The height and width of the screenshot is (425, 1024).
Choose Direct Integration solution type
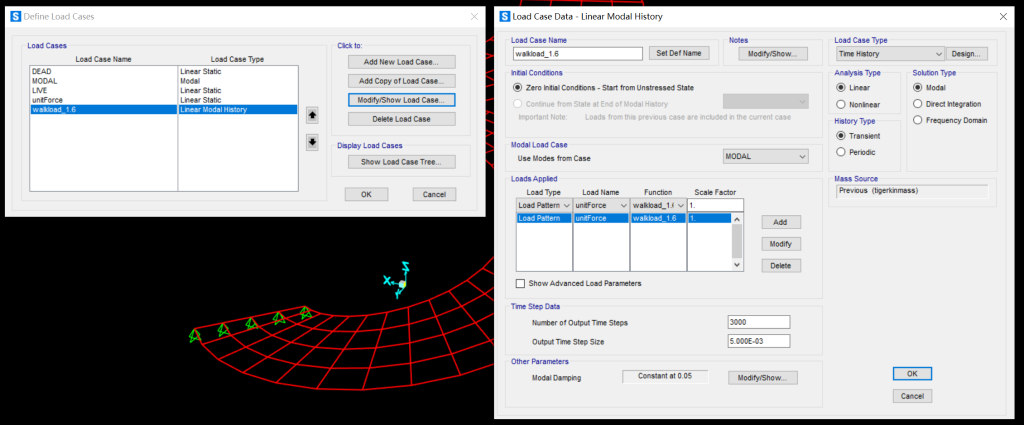919,104
